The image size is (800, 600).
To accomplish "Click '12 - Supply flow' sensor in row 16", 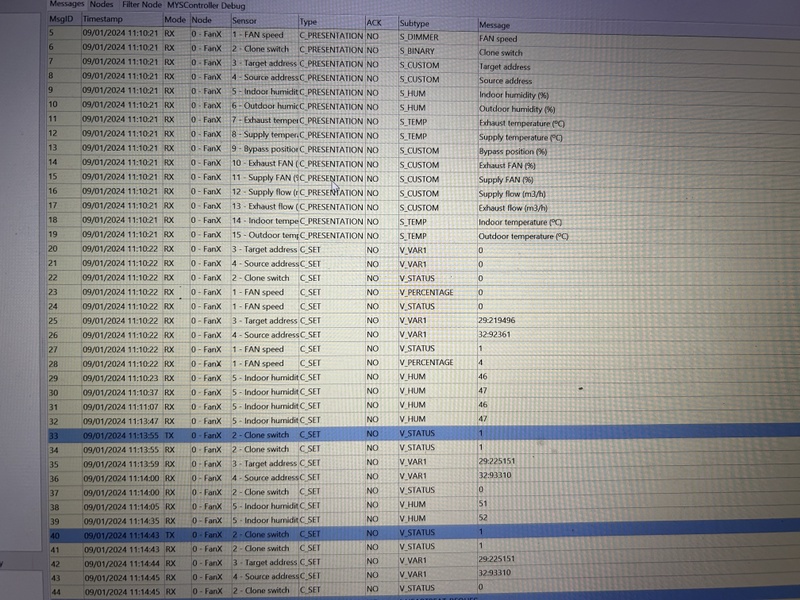I will (264, 192).
